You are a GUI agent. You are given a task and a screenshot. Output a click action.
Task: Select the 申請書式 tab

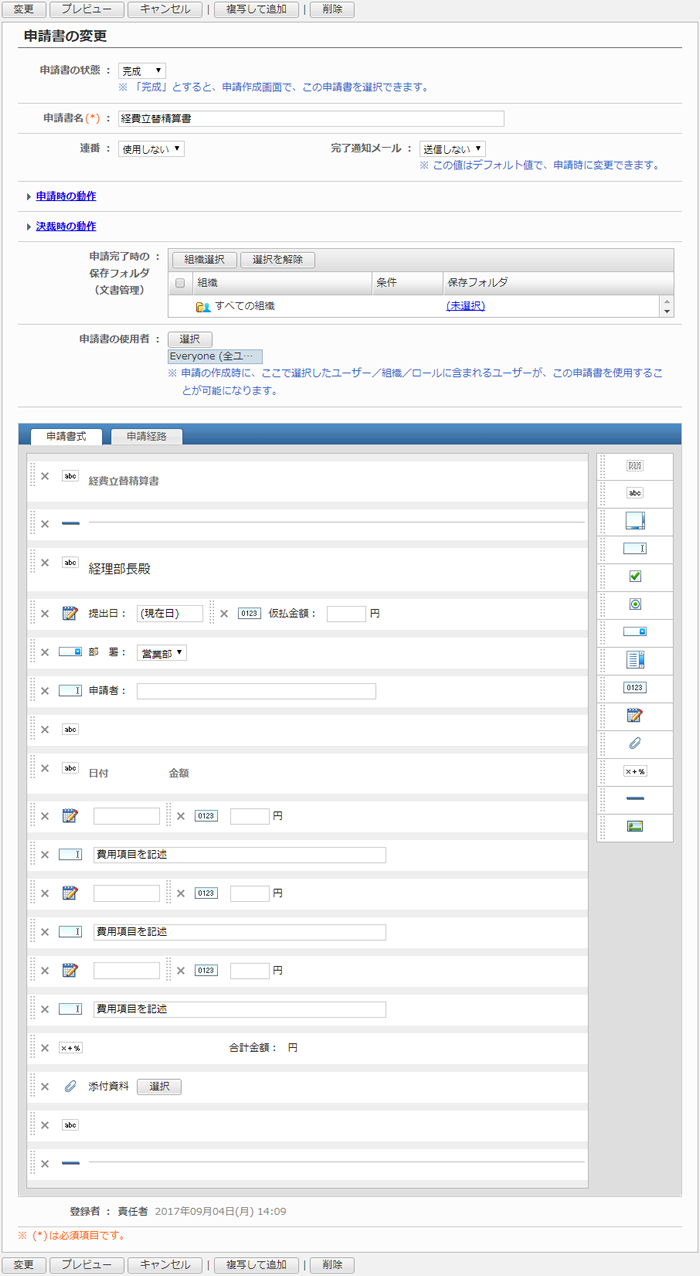(x=66, y=436)
